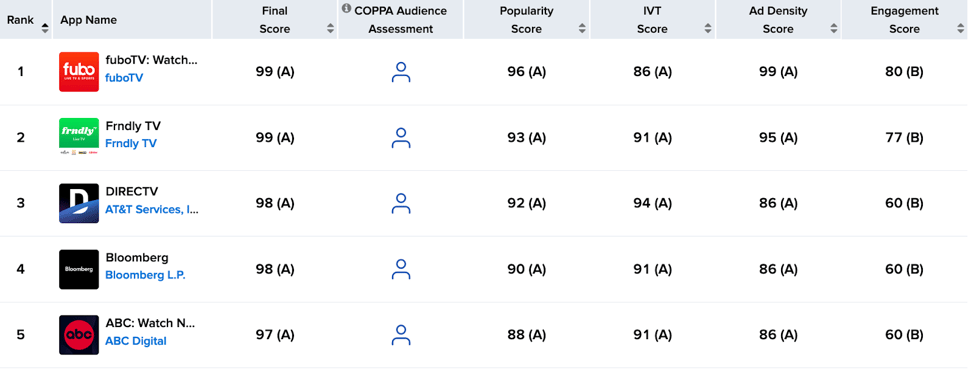The width and height of the screenshot is (974, 369).
Task: Click Bloomberg's COPPA audience person icon
Action: (401, 270)
